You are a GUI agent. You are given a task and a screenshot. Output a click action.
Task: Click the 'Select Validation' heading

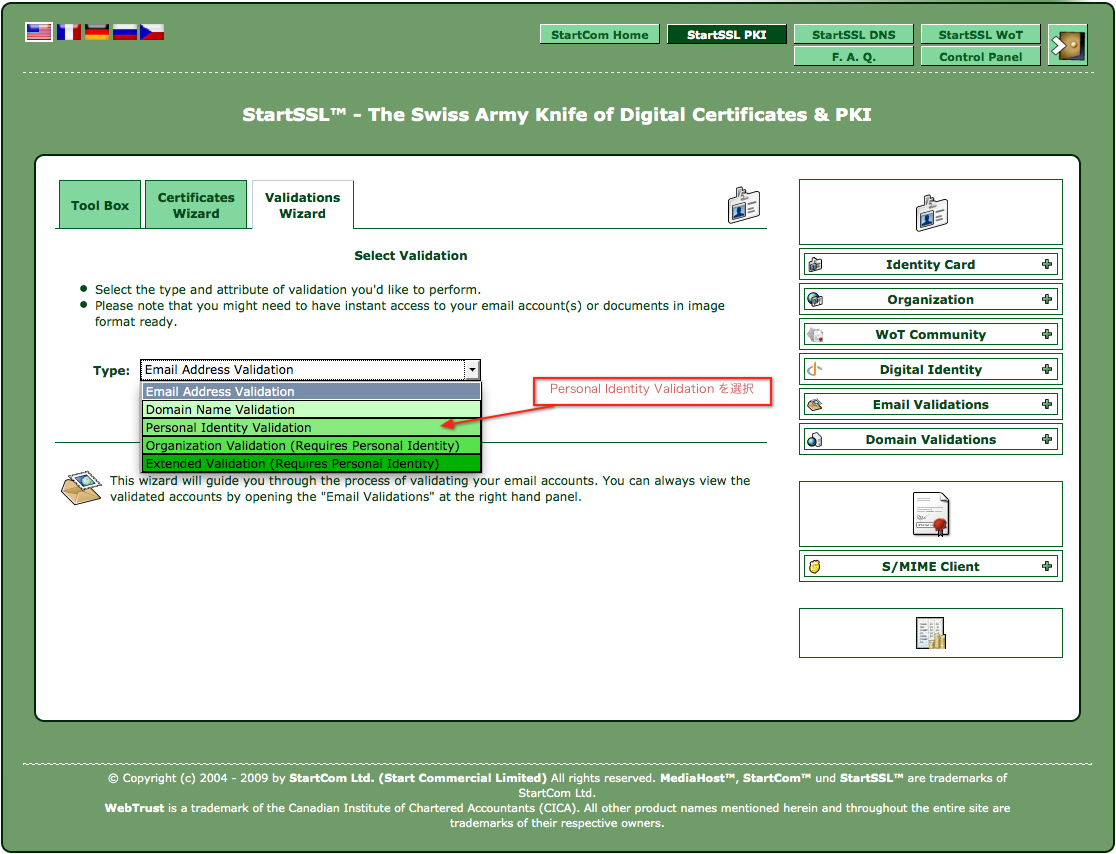411,255
